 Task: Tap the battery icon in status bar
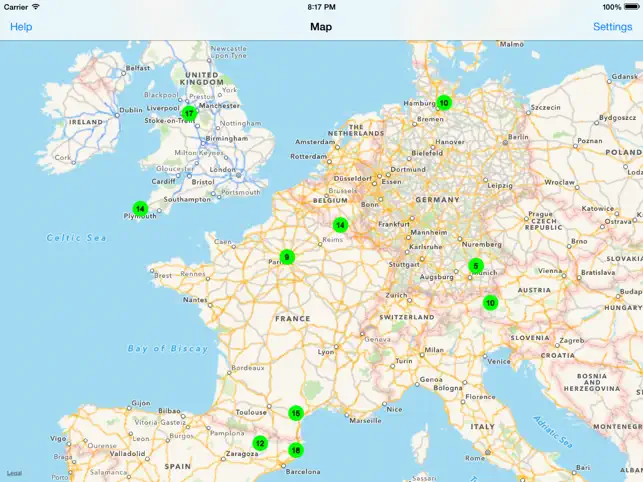(632, 7)
